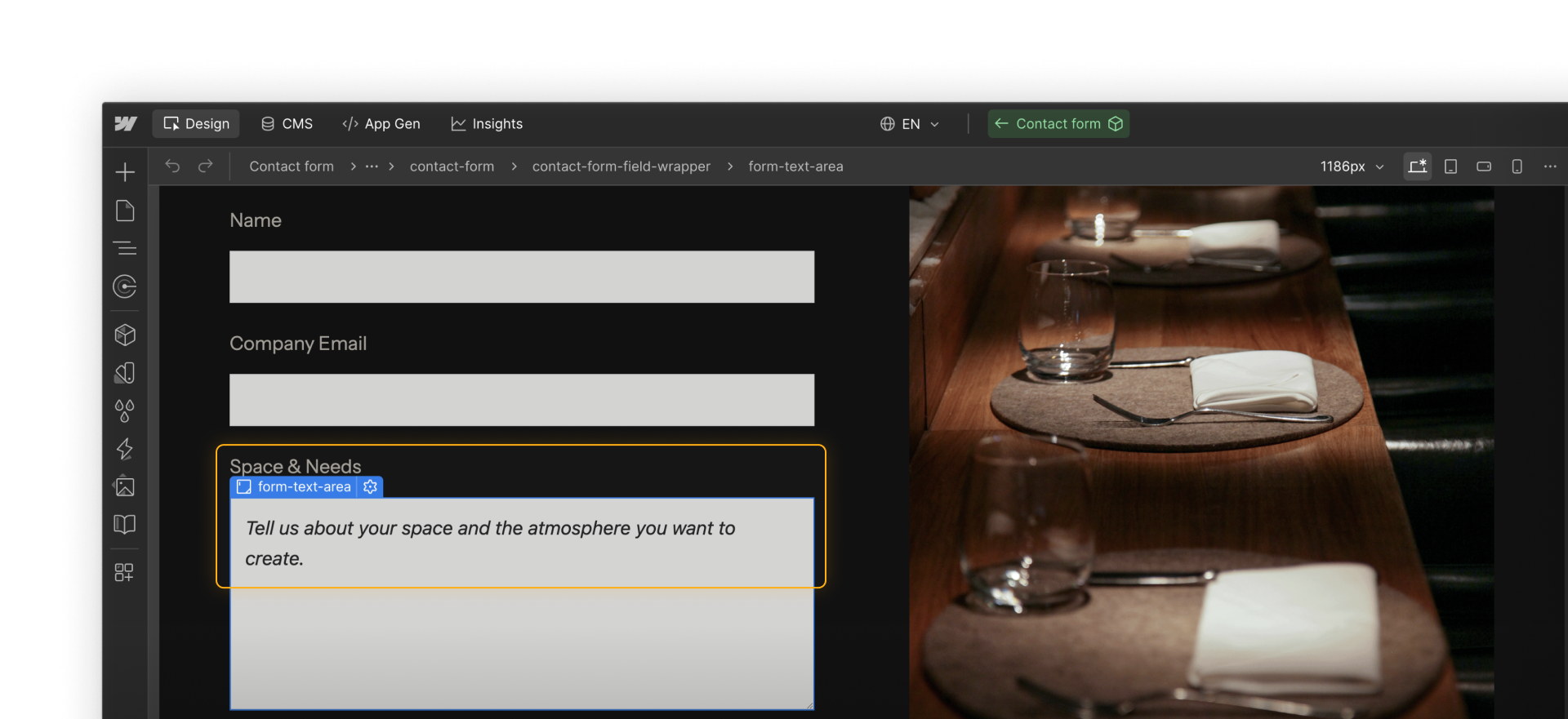Click the globe locale icon
This screenshot has height=719, width=1568.
(888, 124)
